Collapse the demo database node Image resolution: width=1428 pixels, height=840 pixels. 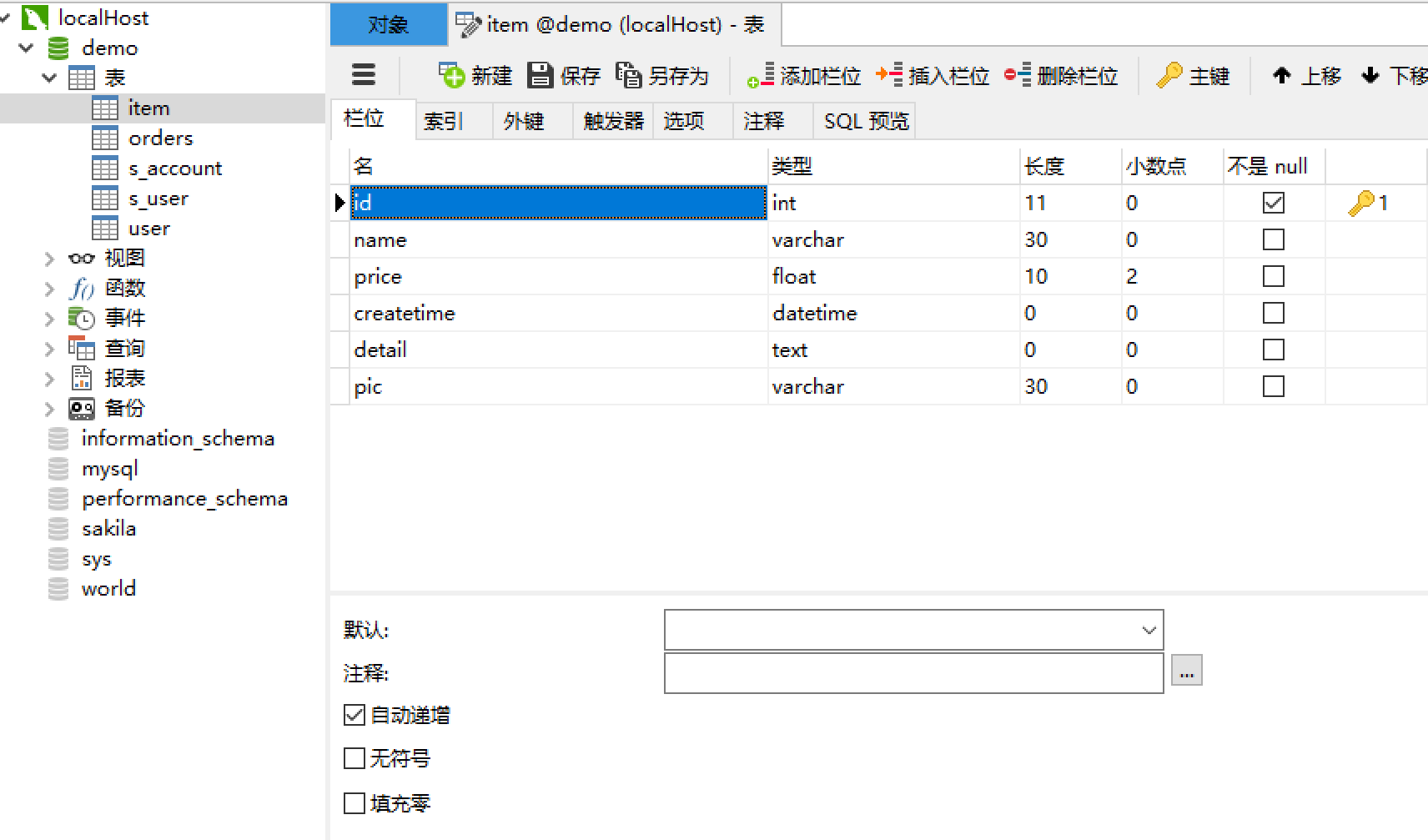click(27, 48)
